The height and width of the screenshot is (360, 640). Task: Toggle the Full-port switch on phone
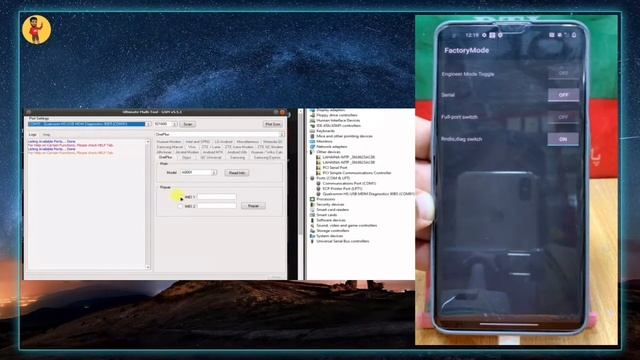click(x=563, y=117)
